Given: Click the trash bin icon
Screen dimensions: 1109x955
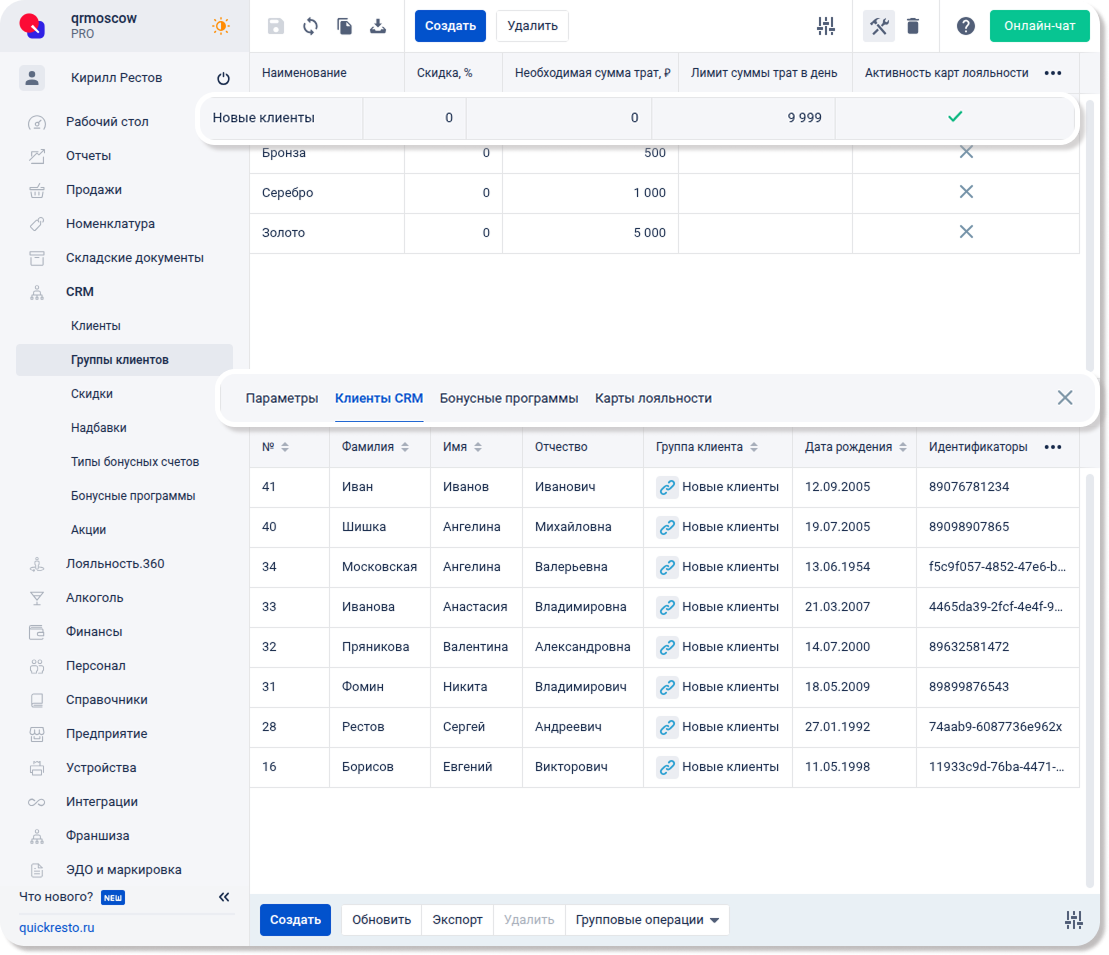Looking at the screenshot, I should [913, 26].
